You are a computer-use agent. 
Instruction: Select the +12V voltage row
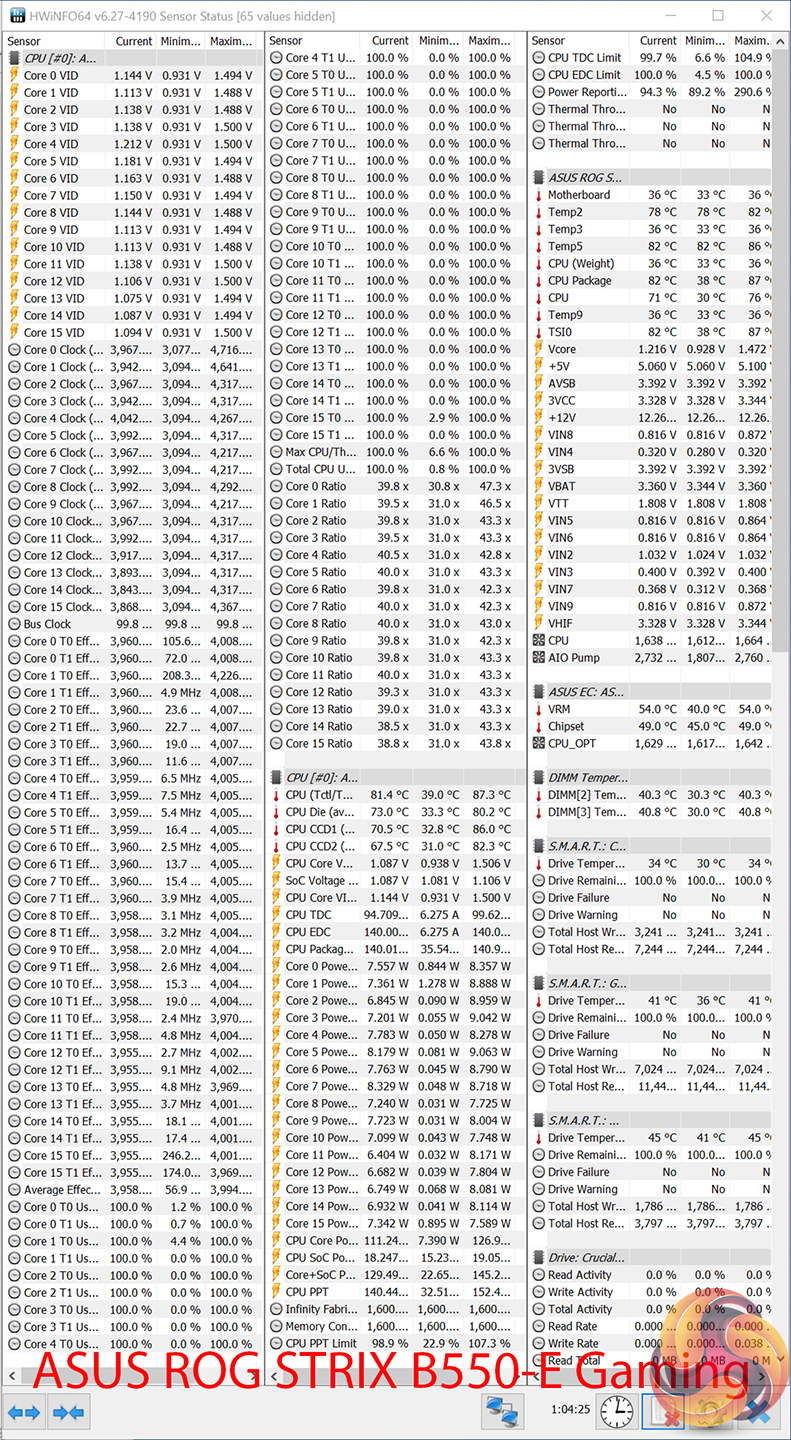(x=650, y=418)
